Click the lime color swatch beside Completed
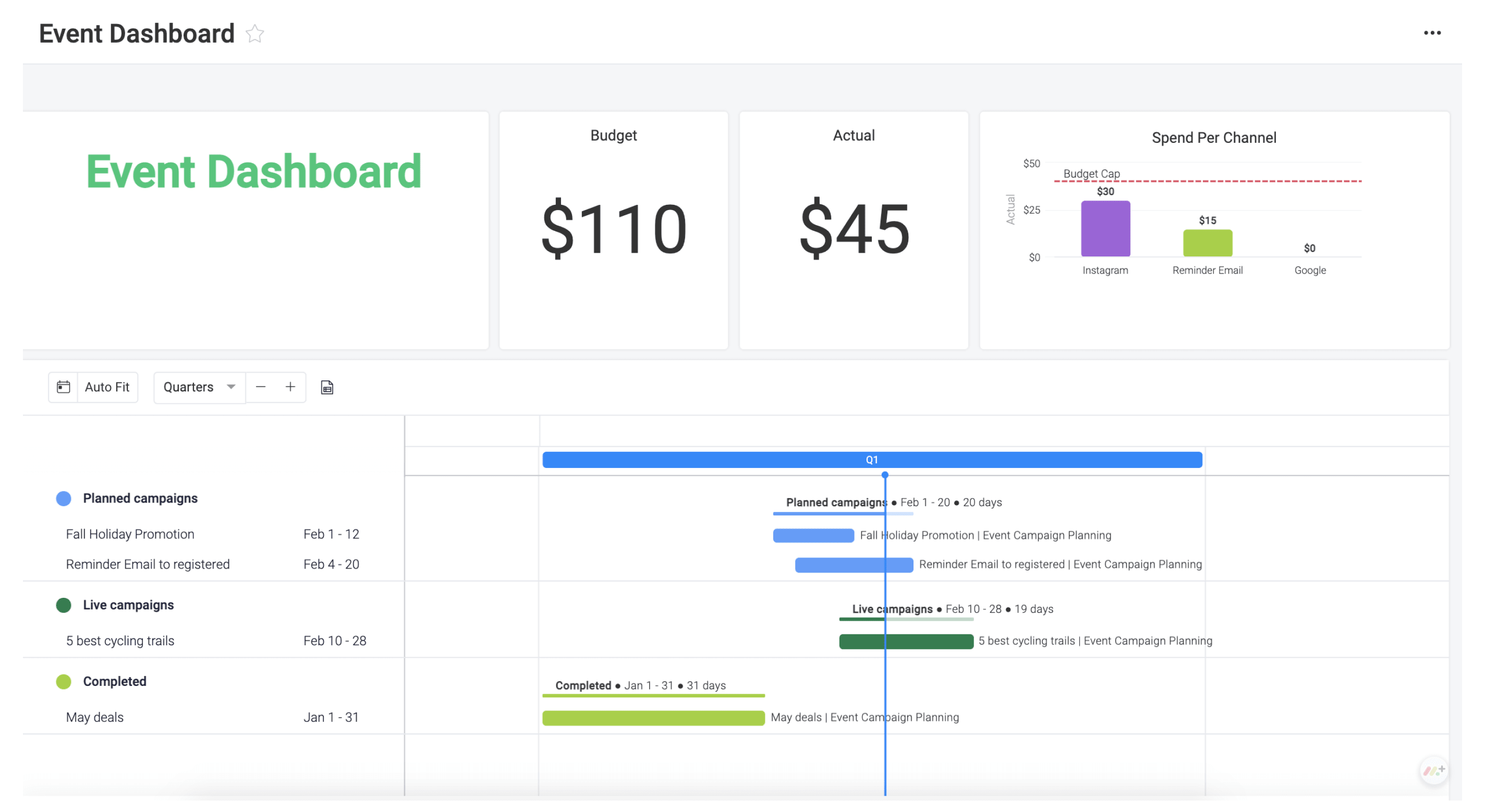The image size is (1485, 812). click(x=63, y=681)
